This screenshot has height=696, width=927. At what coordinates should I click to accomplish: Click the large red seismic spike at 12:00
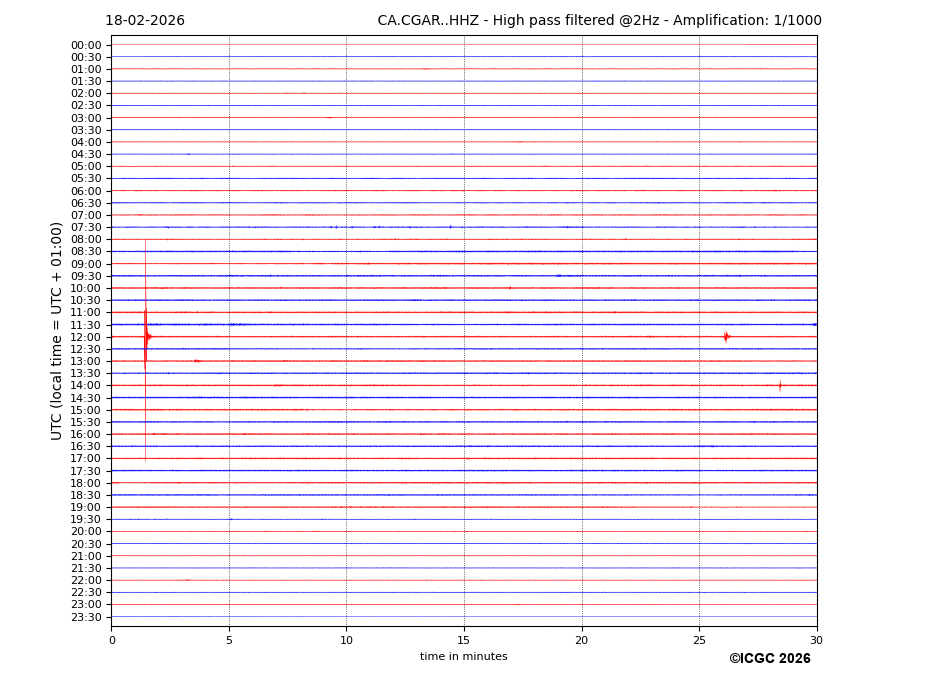pos(146,337)
